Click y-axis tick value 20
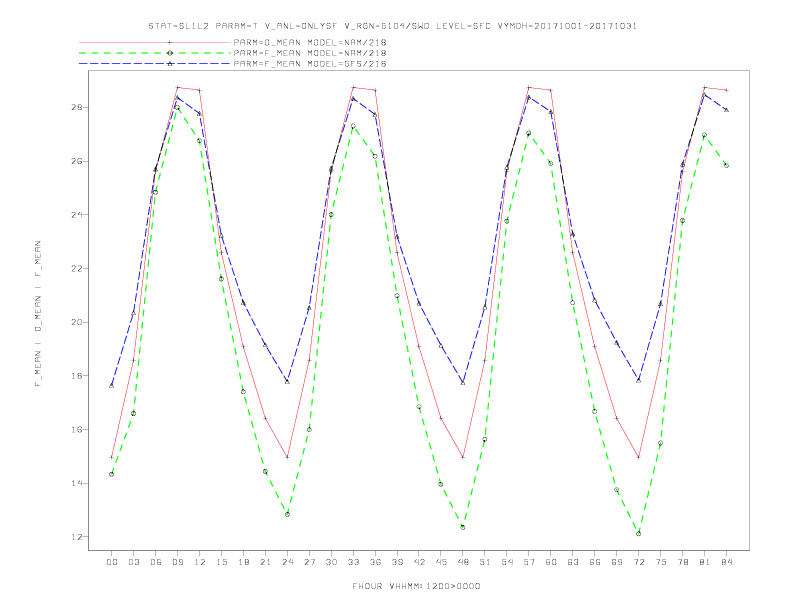Image resolution: width=792 pixels, height=612 pixels. [76, 322]
